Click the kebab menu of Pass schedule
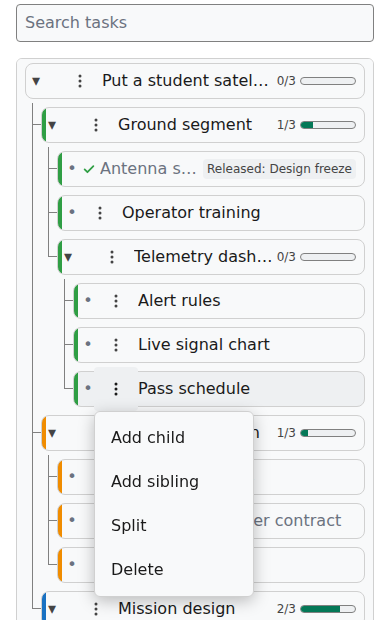Image resolution: width=390 pixels, height=620 pixels. pyautogui.click(x=116, y=389)
